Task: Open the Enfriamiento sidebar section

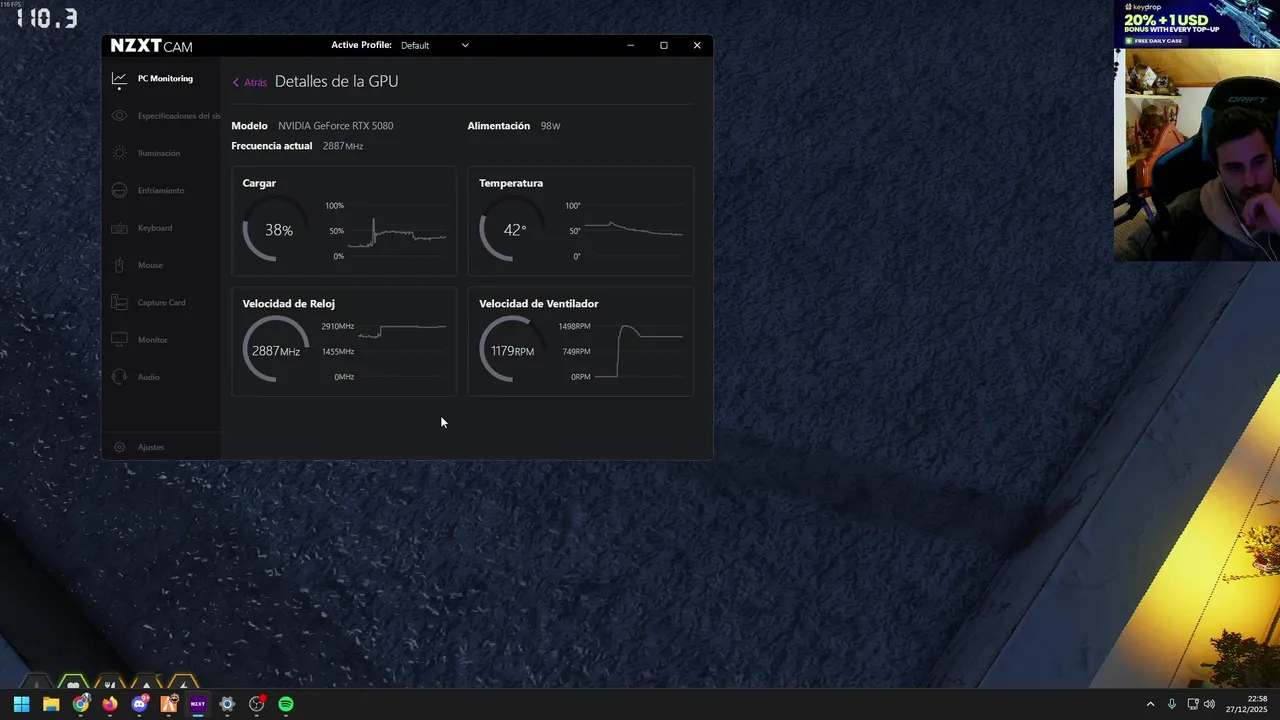Action: click(160, 190)
